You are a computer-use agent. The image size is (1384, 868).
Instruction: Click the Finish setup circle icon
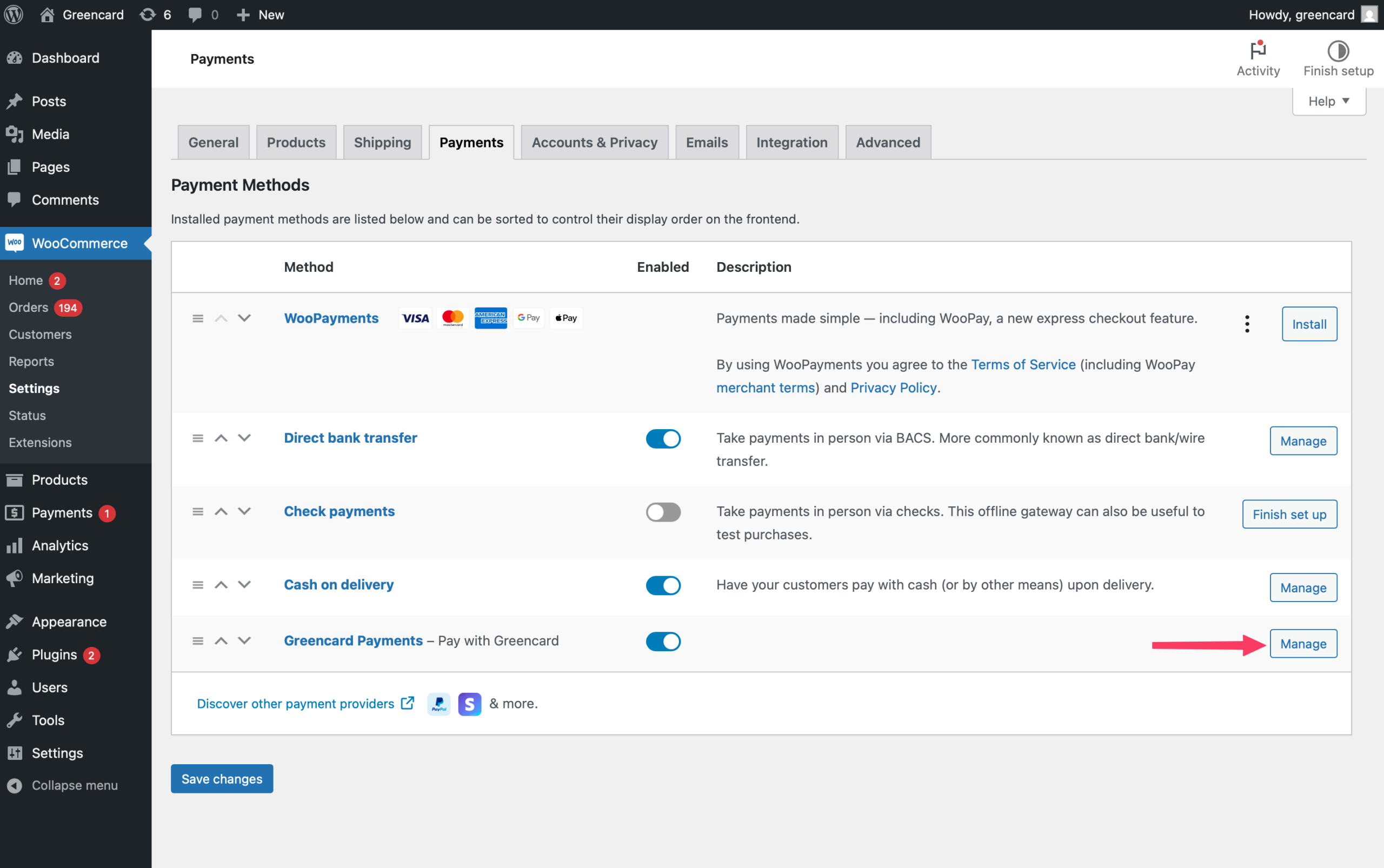click(1338, 50)
